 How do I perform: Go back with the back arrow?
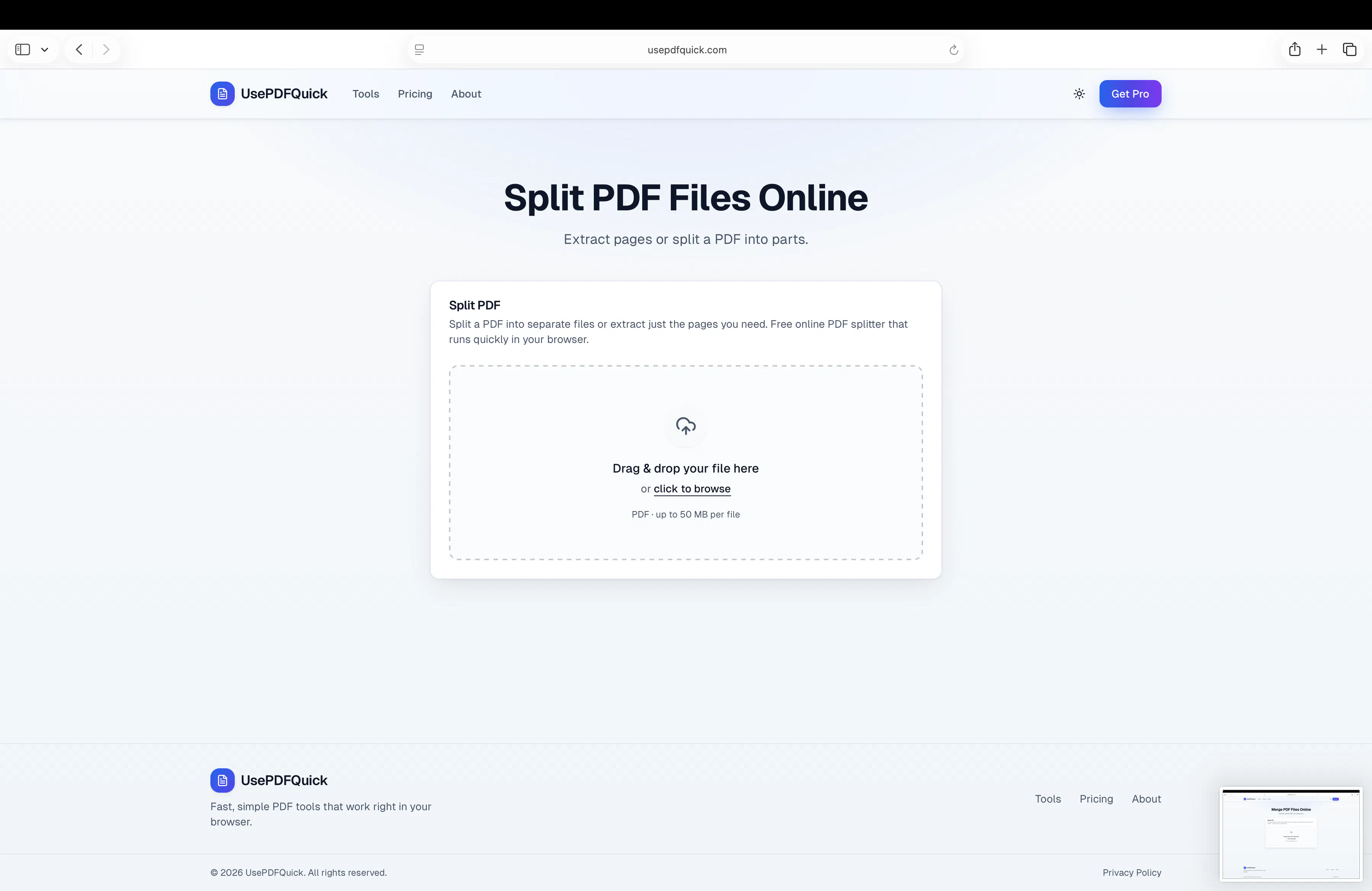(x=79, y=50)
